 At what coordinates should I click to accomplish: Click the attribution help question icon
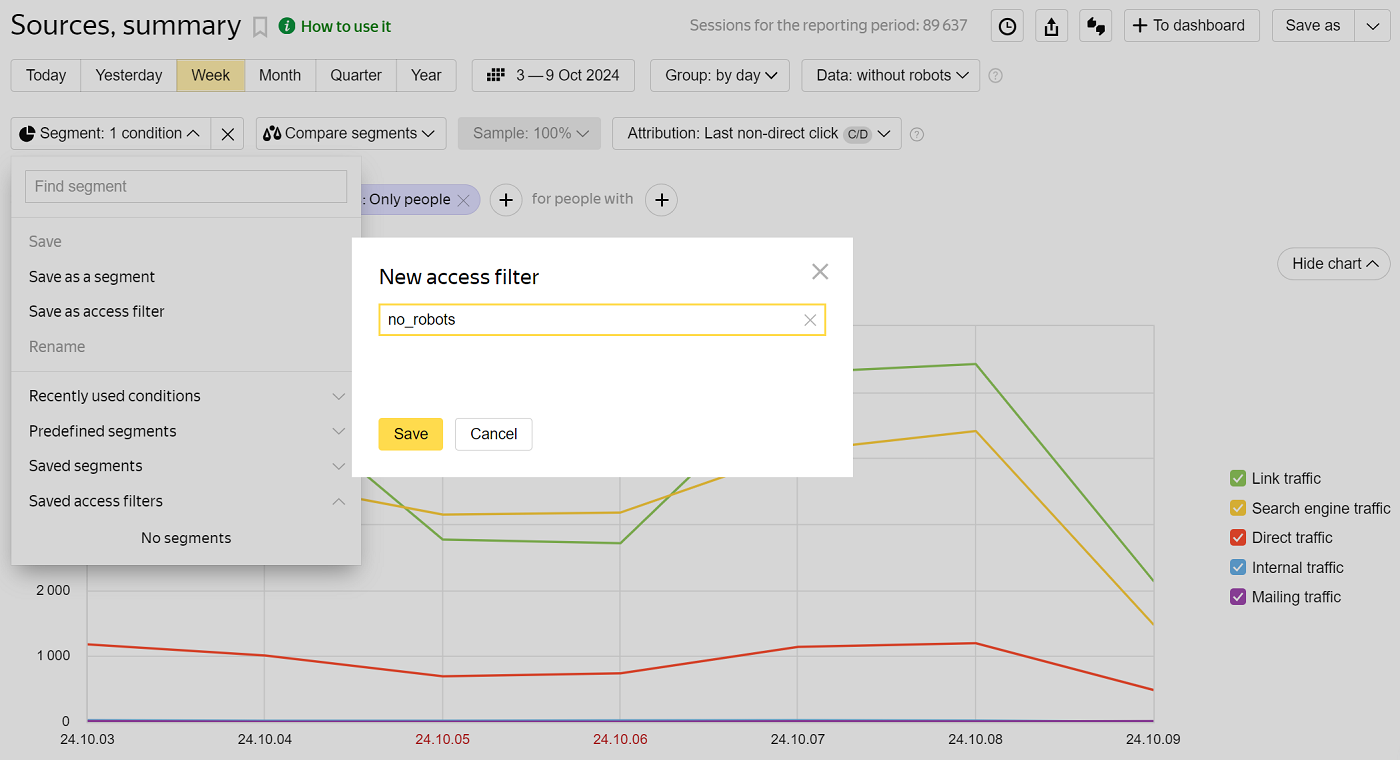(917, 134)
